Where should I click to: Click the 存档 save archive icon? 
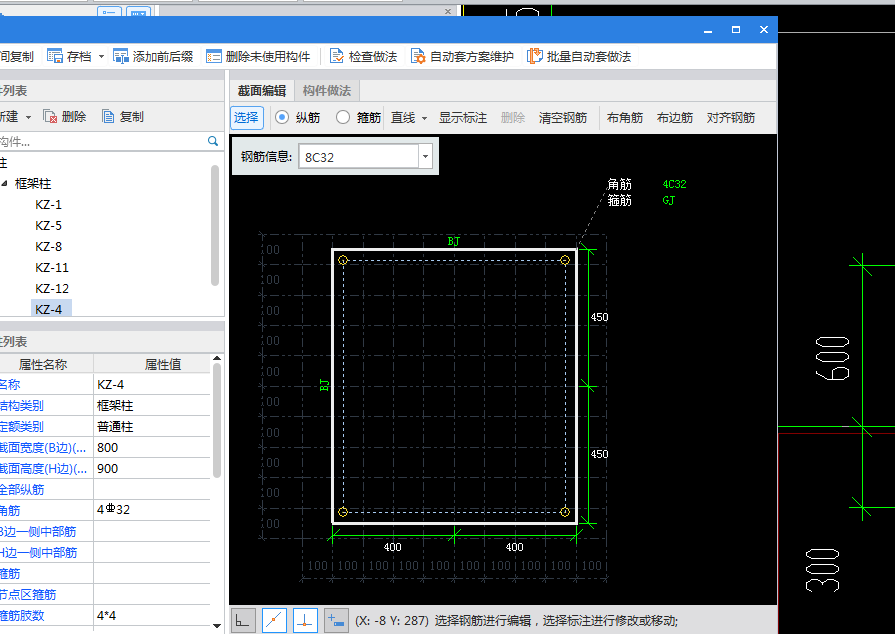click(55, 56)
